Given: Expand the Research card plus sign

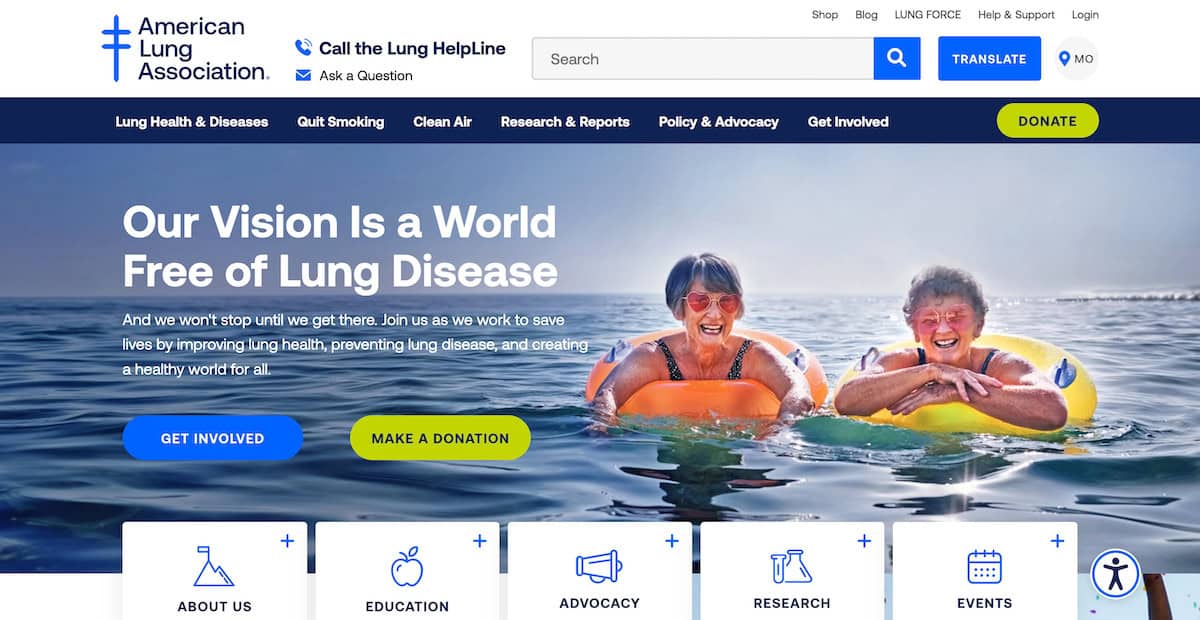Looking at the screenshot, I should 864,541.
